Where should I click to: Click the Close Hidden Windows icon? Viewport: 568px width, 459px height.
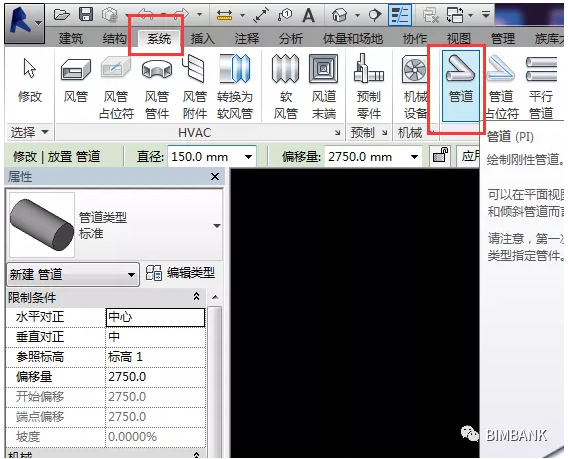(431, 15)
